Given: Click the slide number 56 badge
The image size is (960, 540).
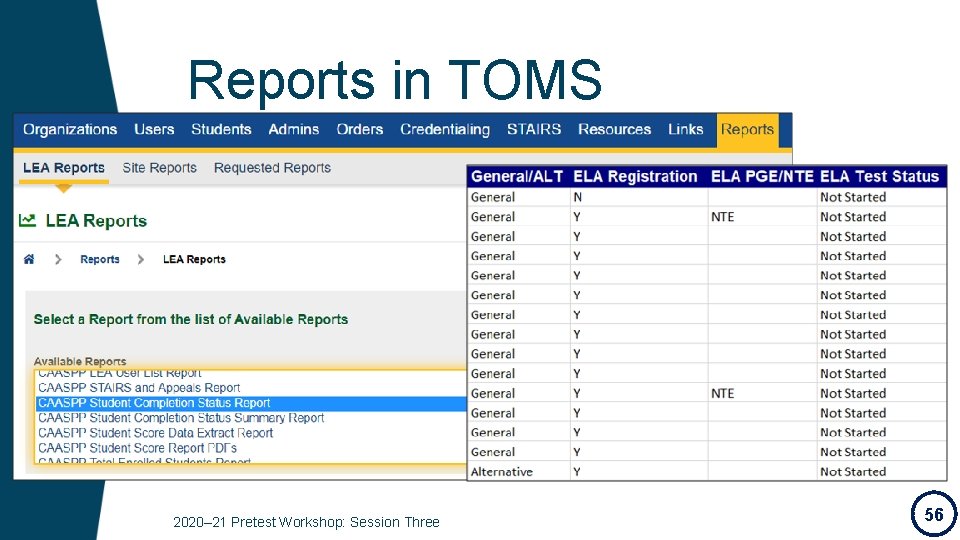Looking at the screenshot, I should pyautogui.click(x=934, y=514).
